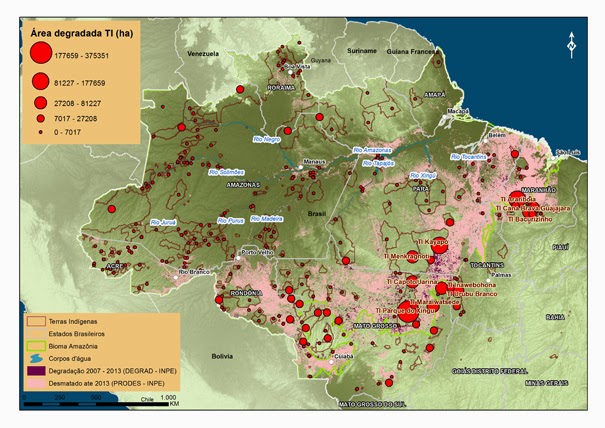The image size is (605, 428).
Task: Click the largest legend circle for 177659 - 375351
Action: (41, 52)
